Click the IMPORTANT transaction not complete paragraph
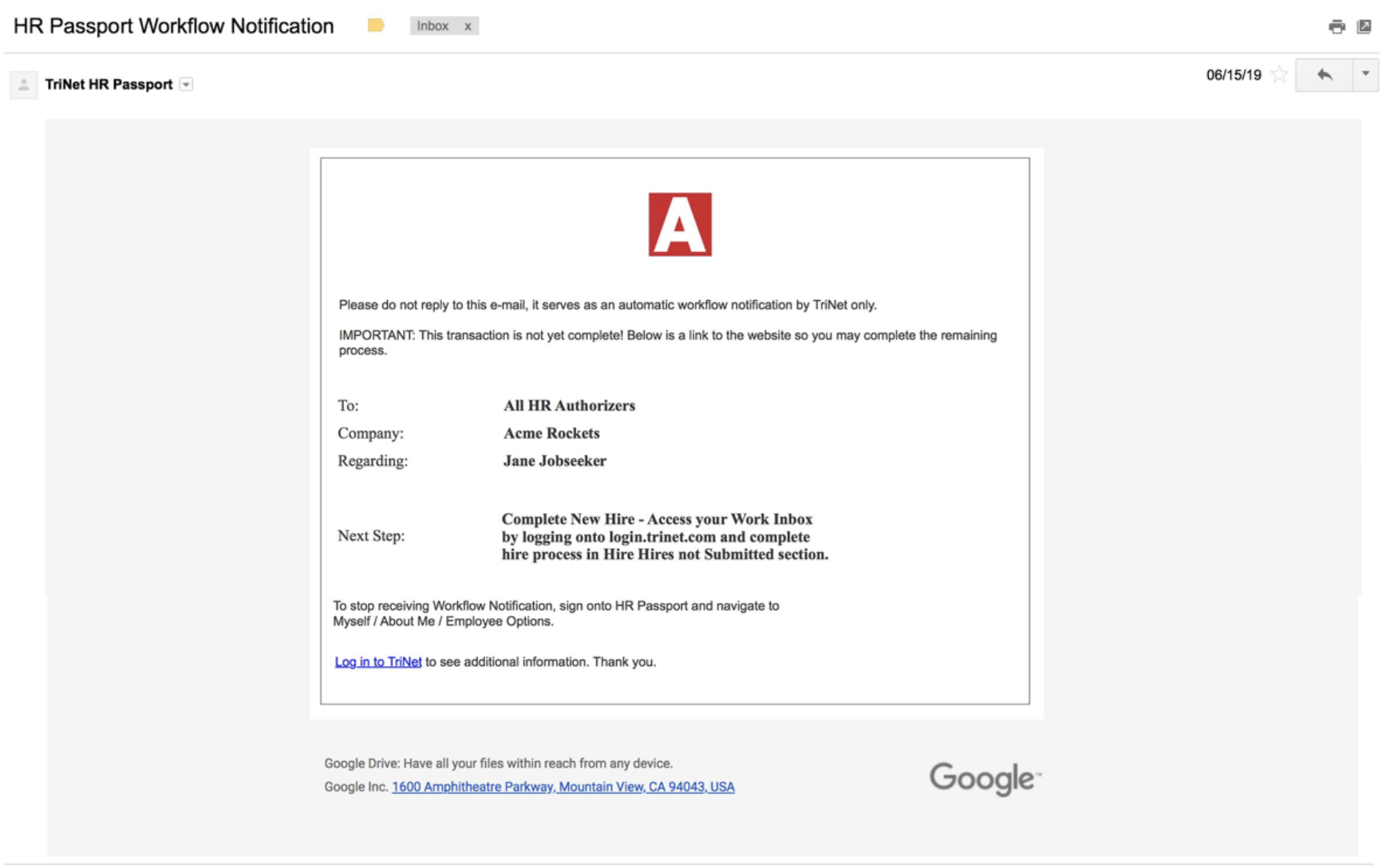 click(x=668, y=343)
